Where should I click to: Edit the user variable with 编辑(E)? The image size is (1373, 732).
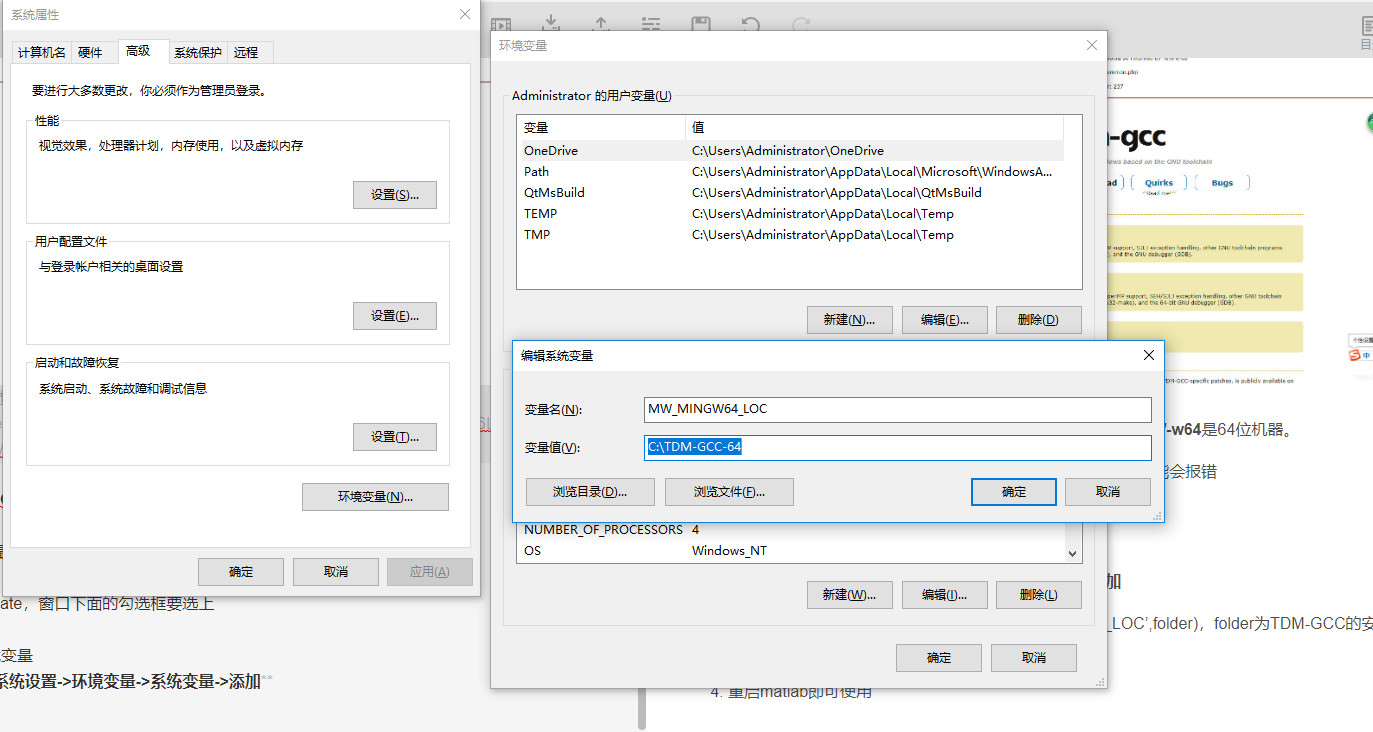pos(945,320)
